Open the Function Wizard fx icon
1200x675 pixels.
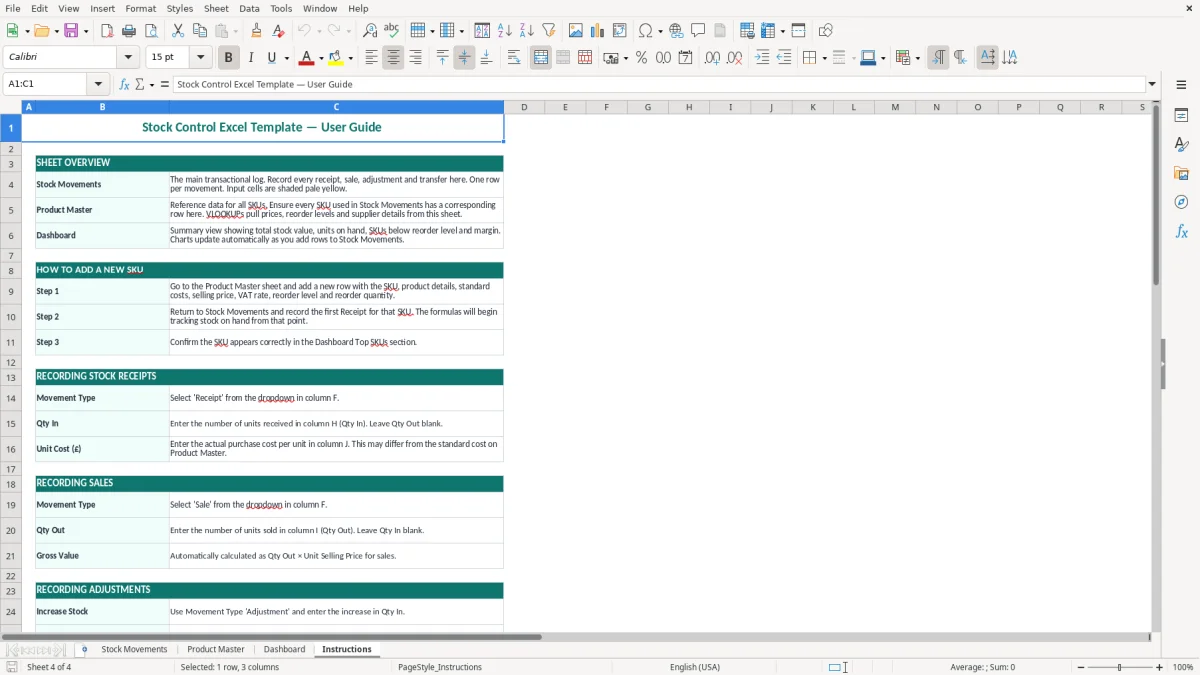pos(124,84)
